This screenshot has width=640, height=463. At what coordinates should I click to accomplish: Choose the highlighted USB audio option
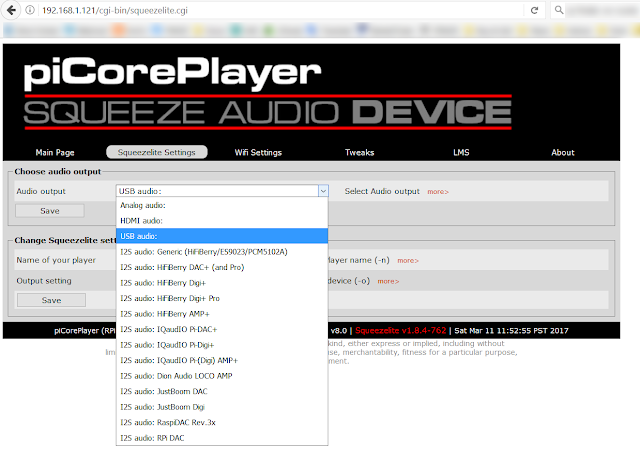[x=222, y=236]
